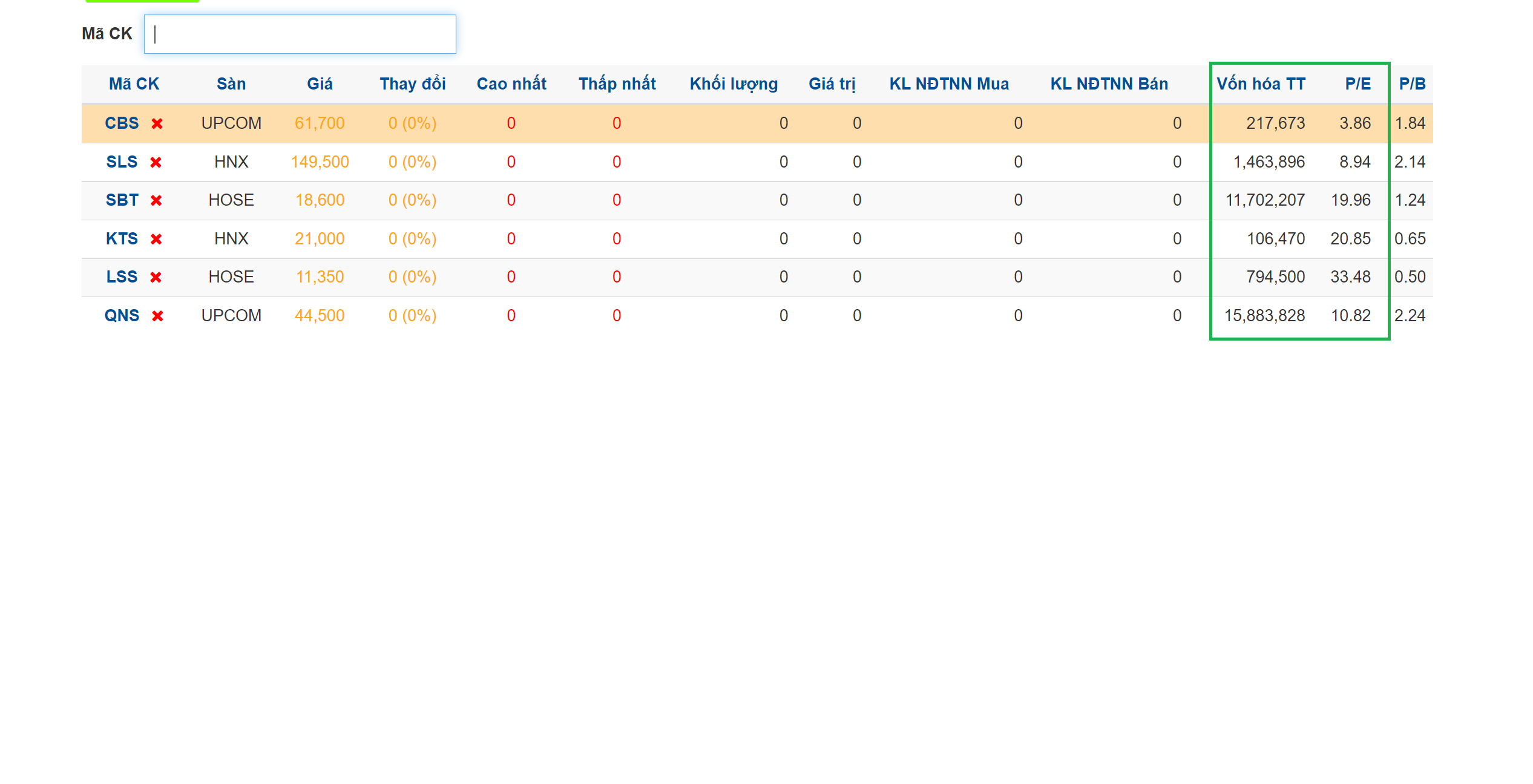Click the P/E column header
The image size is (1533, 784).
pos(1357,84)
